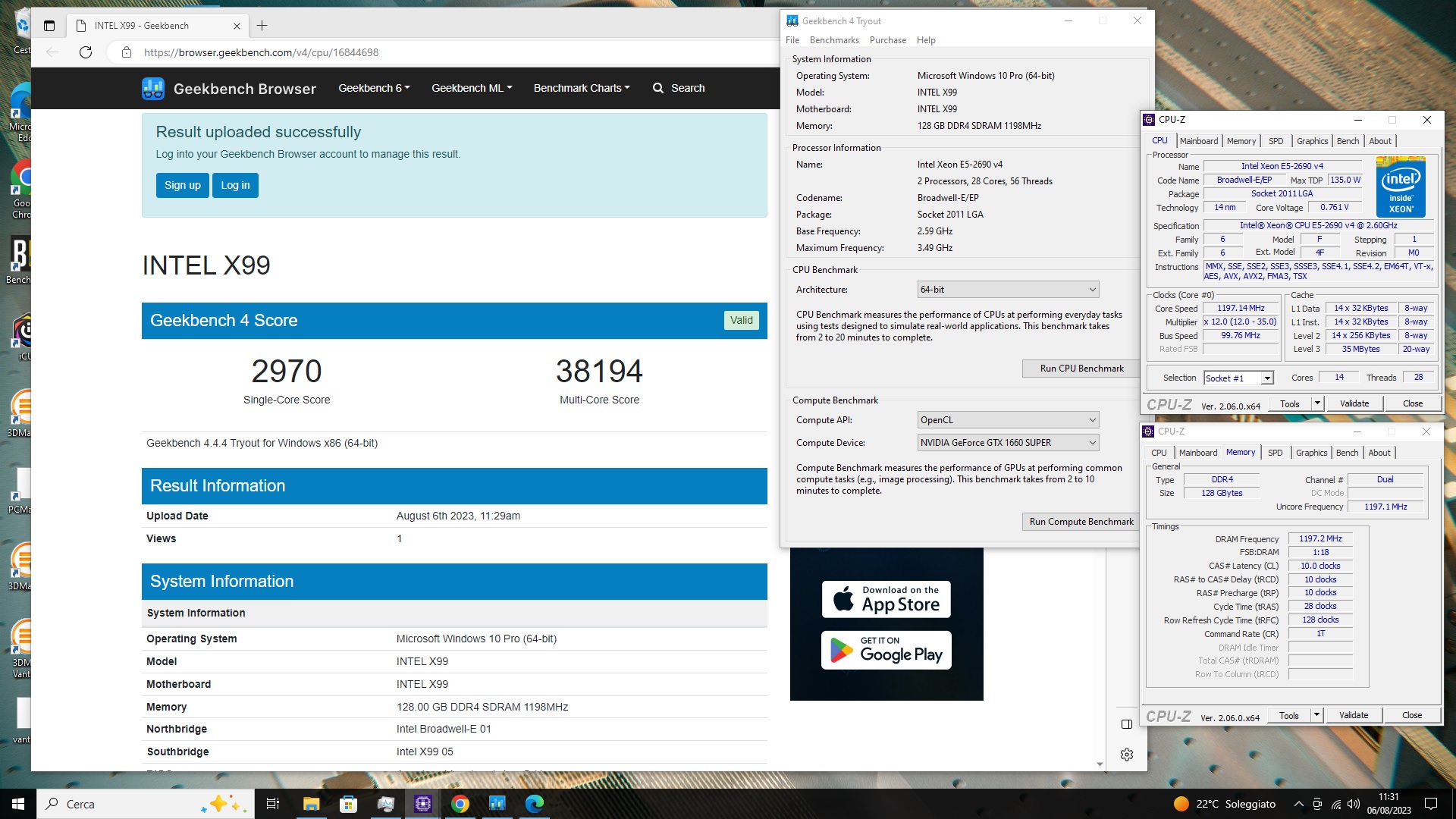The height and width of the screenshot is (819, 1456).
Task: Click Validate in the top CPU-Z window
Action: click(1354, 403)
